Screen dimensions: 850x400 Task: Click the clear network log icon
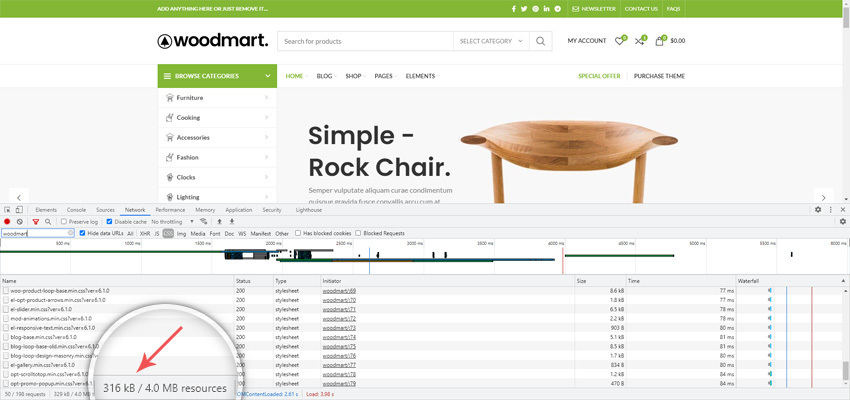(20, 222)
